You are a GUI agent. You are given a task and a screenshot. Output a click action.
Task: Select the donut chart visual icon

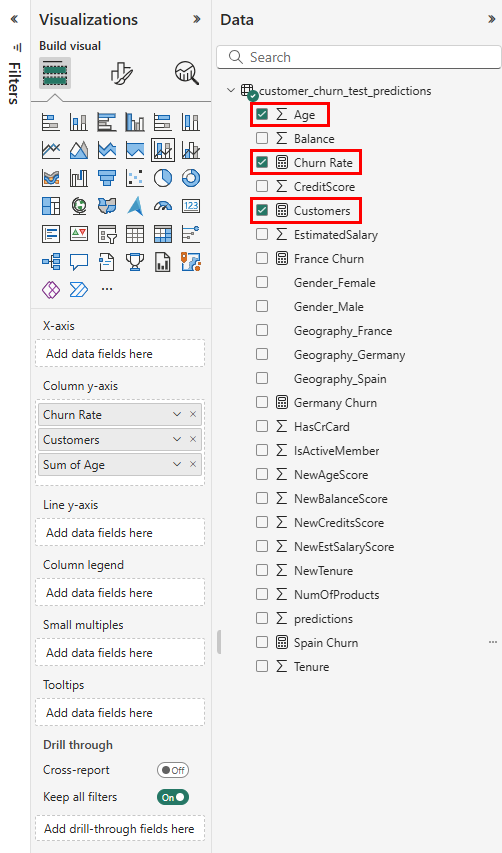[x=191, y=177]
